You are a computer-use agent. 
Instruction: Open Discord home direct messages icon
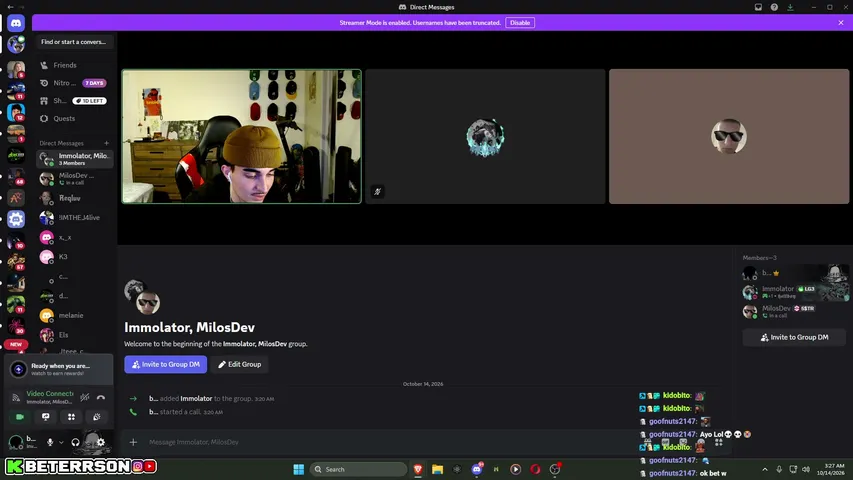coord(16,23)
